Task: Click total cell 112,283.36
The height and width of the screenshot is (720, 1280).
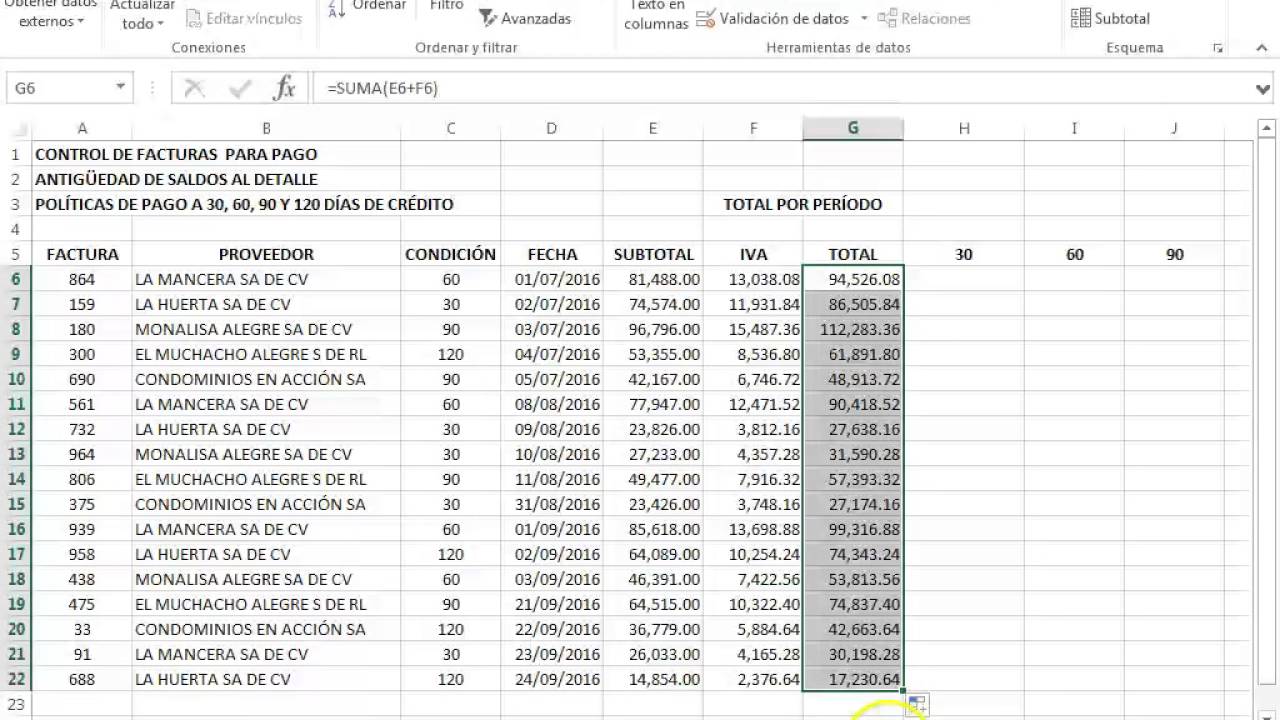Action: (853, 329)
